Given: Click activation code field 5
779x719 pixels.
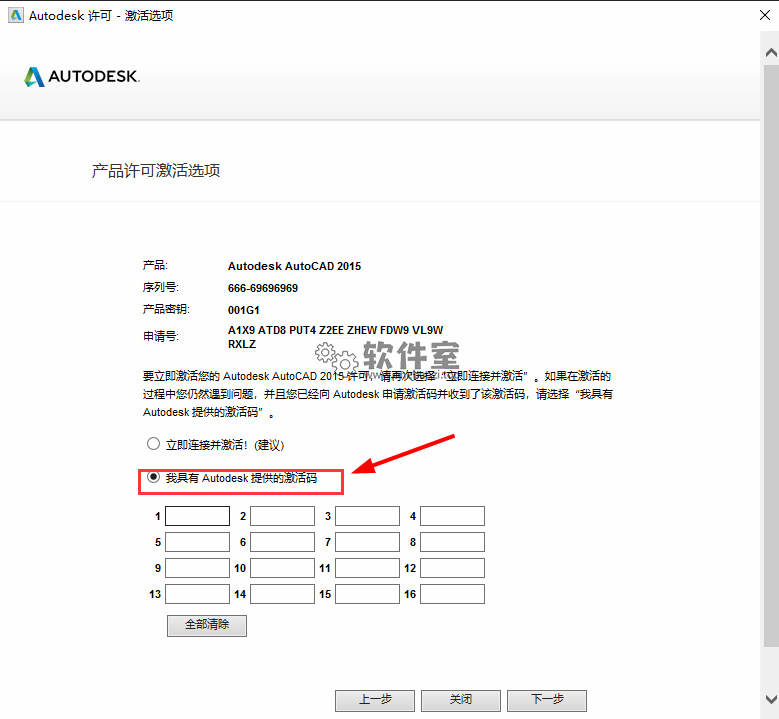Looking at the screenshot, I should pyautogui.click(x=197, y=542).
